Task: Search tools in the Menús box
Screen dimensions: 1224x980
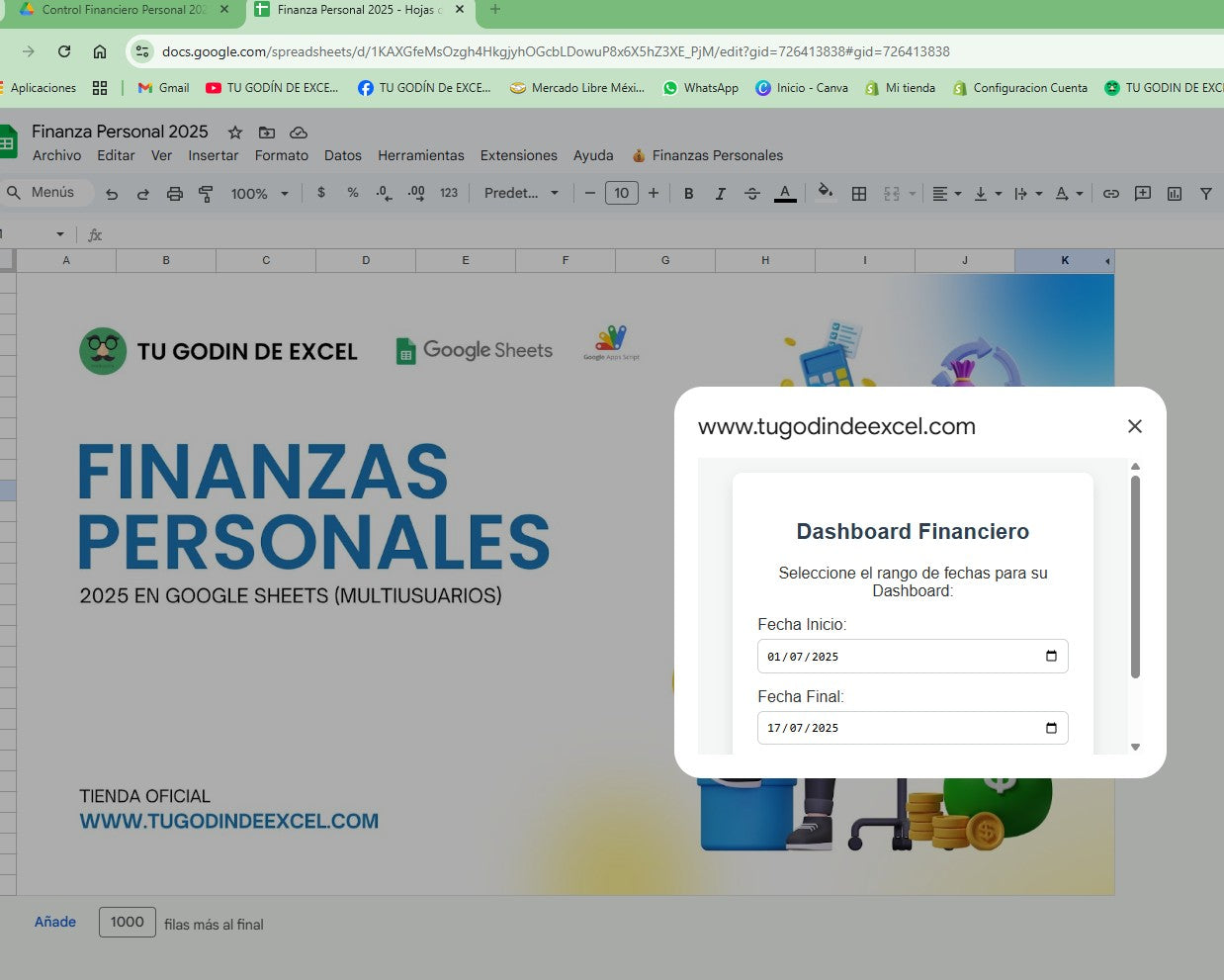Action: [x=47, y=193]
